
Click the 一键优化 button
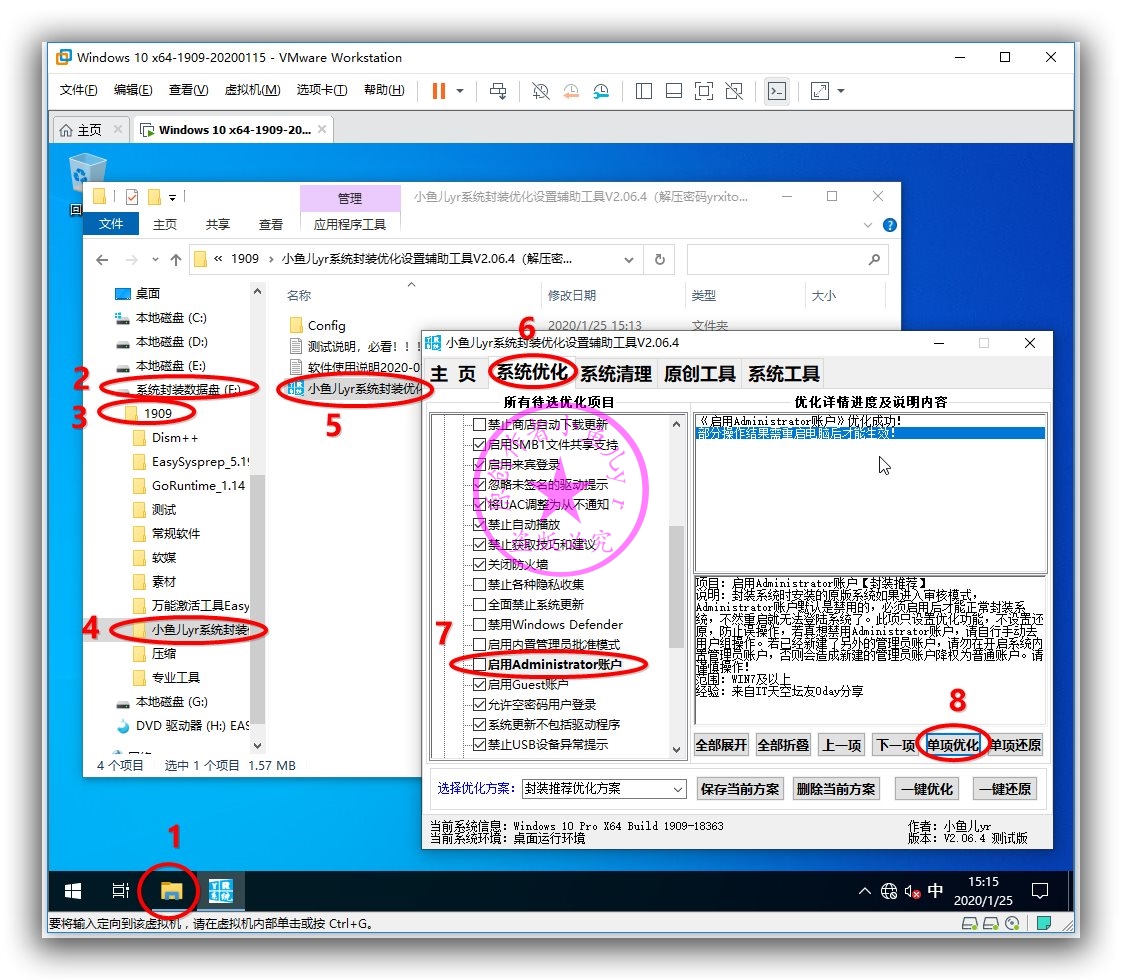point(927,790)
